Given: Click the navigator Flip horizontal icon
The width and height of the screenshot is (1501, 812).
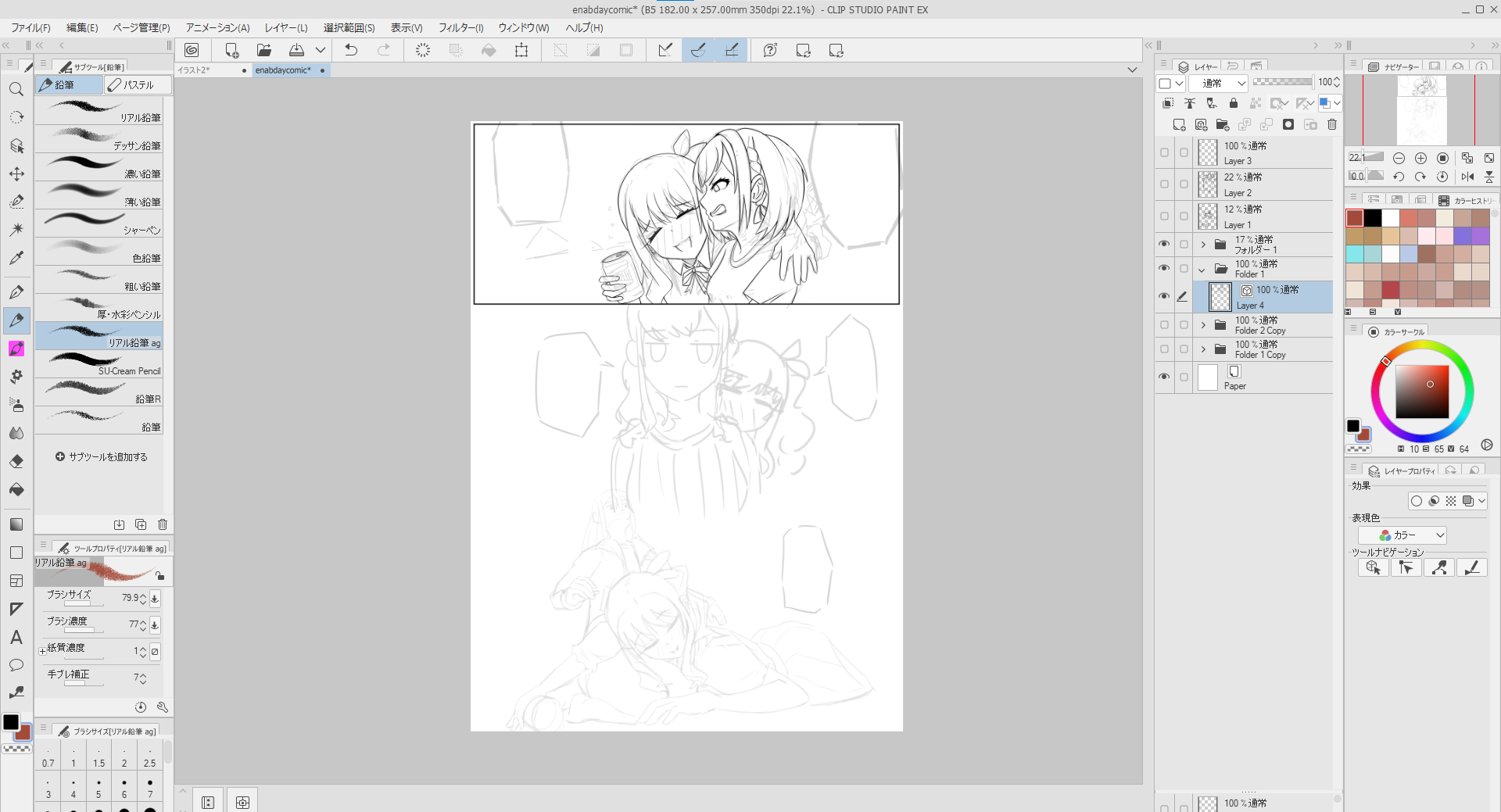Looking at the screenshot, I should 1467,177.
